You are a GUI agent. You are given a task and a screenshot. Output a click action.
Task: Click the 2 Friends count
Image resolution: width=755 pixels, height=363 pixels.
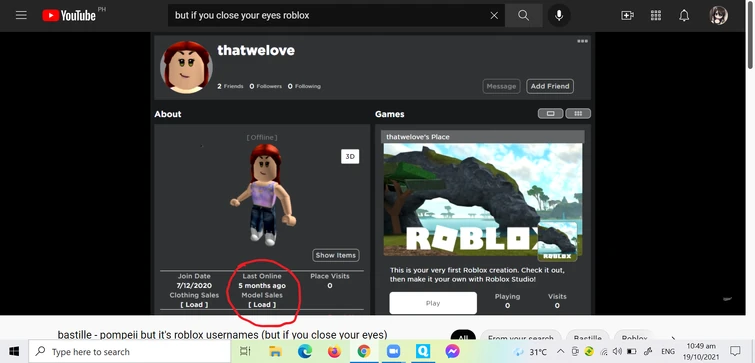point(230,86)
